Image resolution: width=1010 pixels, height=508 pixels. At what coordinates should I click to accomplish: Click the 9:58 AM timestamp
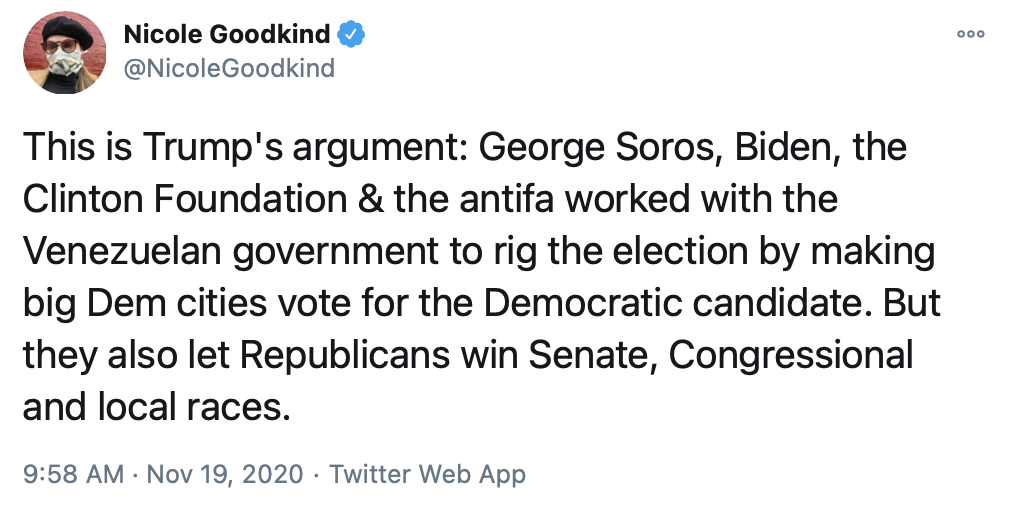point(72,473)
